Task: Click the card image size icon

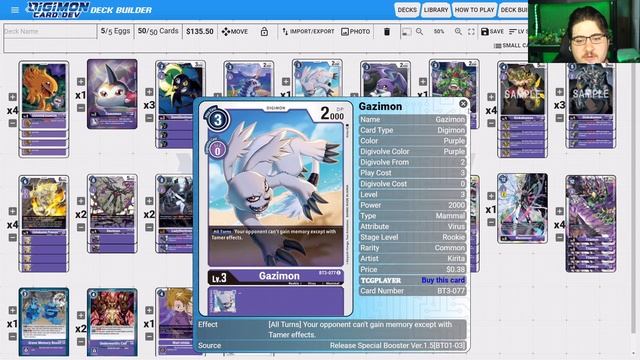Action: click(x=407, y=31)
